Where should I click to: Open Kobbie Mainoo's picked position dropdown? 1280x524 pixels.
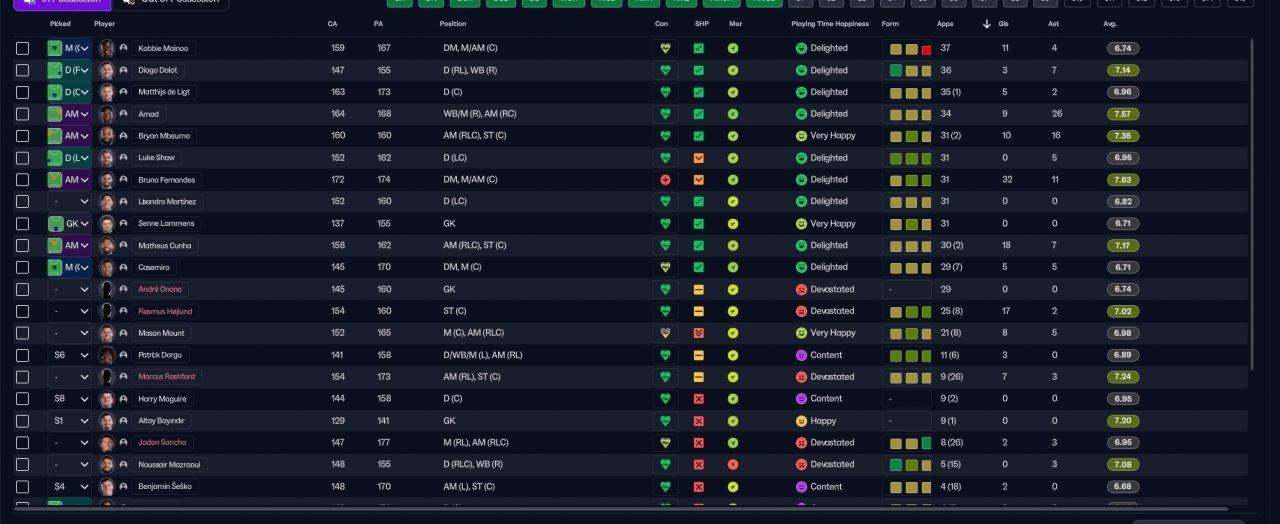(x=69, y=48)
